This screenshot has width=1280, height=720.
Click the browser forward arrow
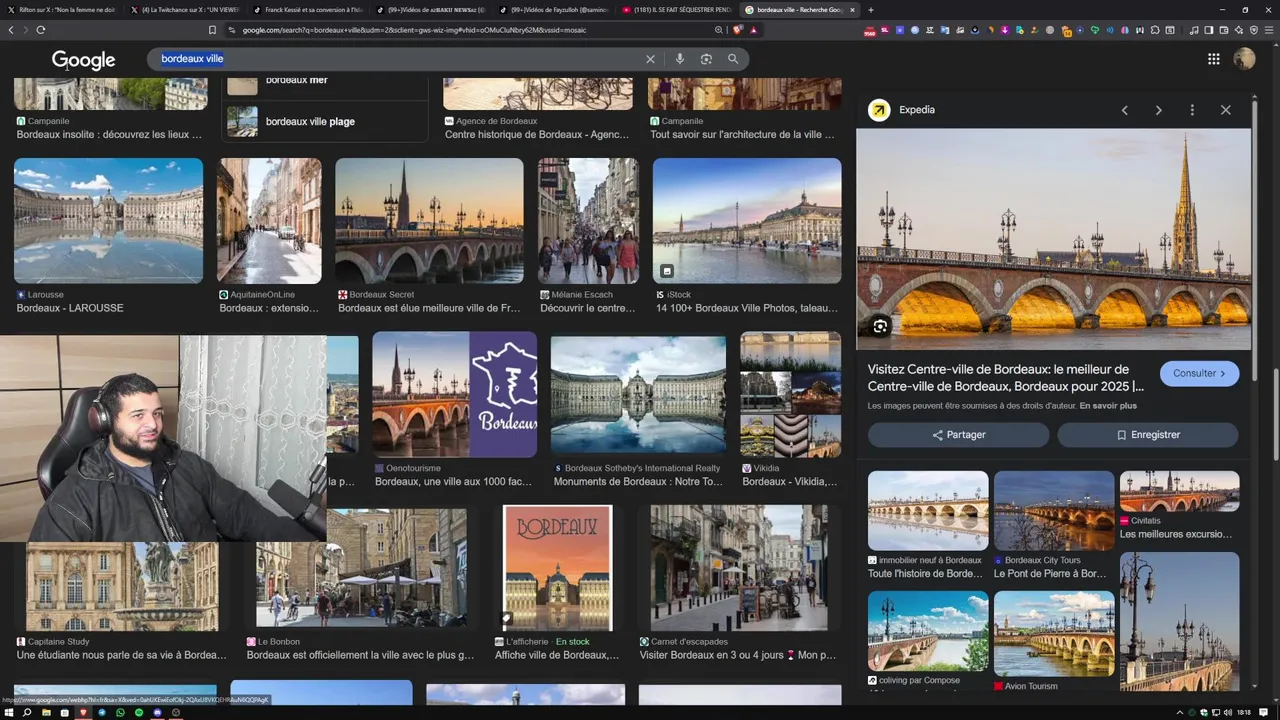click(26, 30)
